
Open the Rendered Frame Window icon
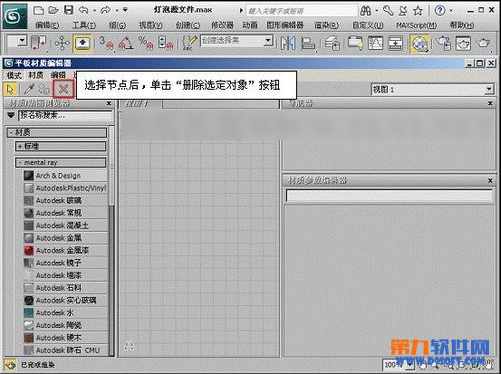[x=463, y=43]
